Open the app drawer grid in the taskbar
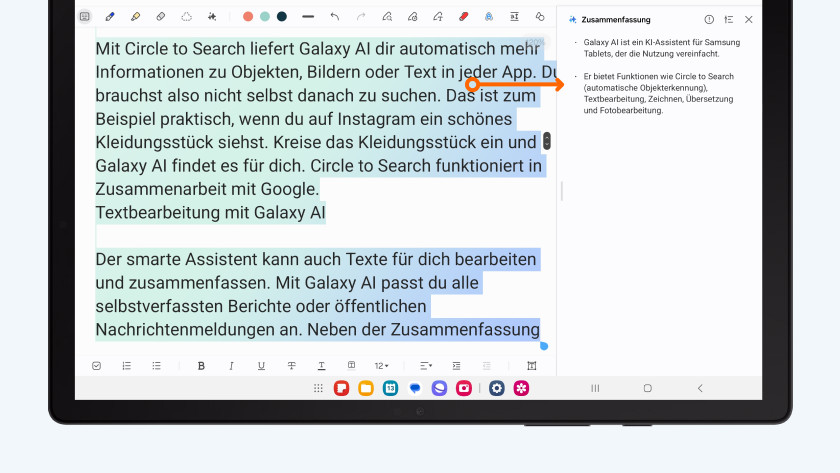This screenshot has width=840, height=473. point(318,388)
